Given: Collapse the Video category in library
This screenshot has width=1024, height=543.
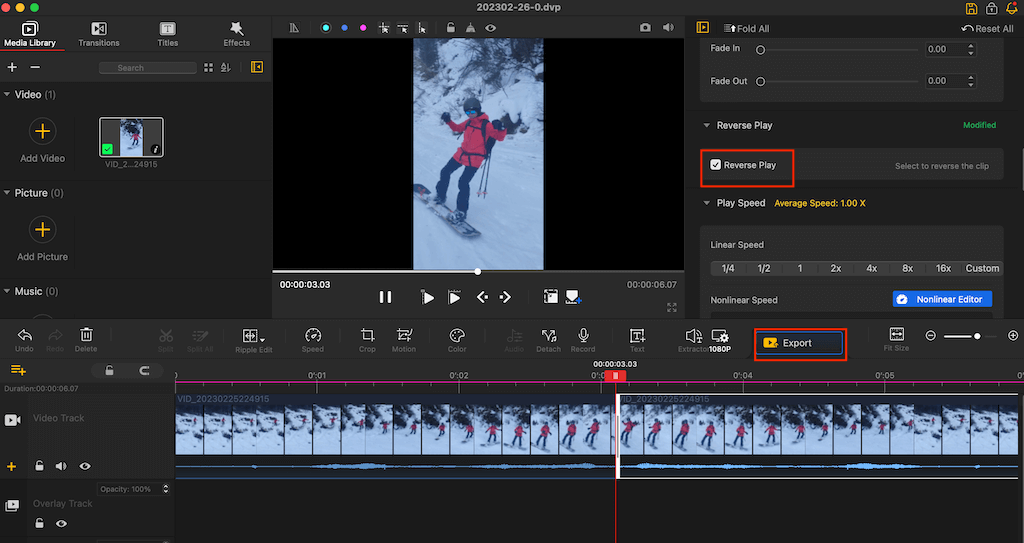Looking at the screenshot, I should (7, 95).
